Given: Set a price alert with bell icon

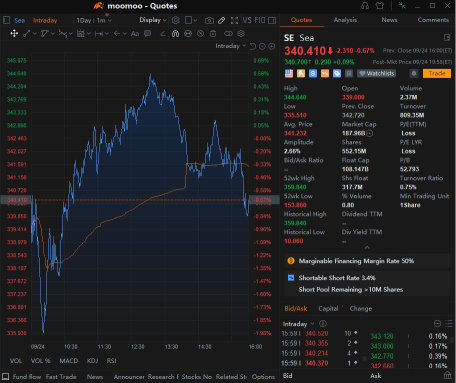Looking at the screenshot, I should pos(414,73).
